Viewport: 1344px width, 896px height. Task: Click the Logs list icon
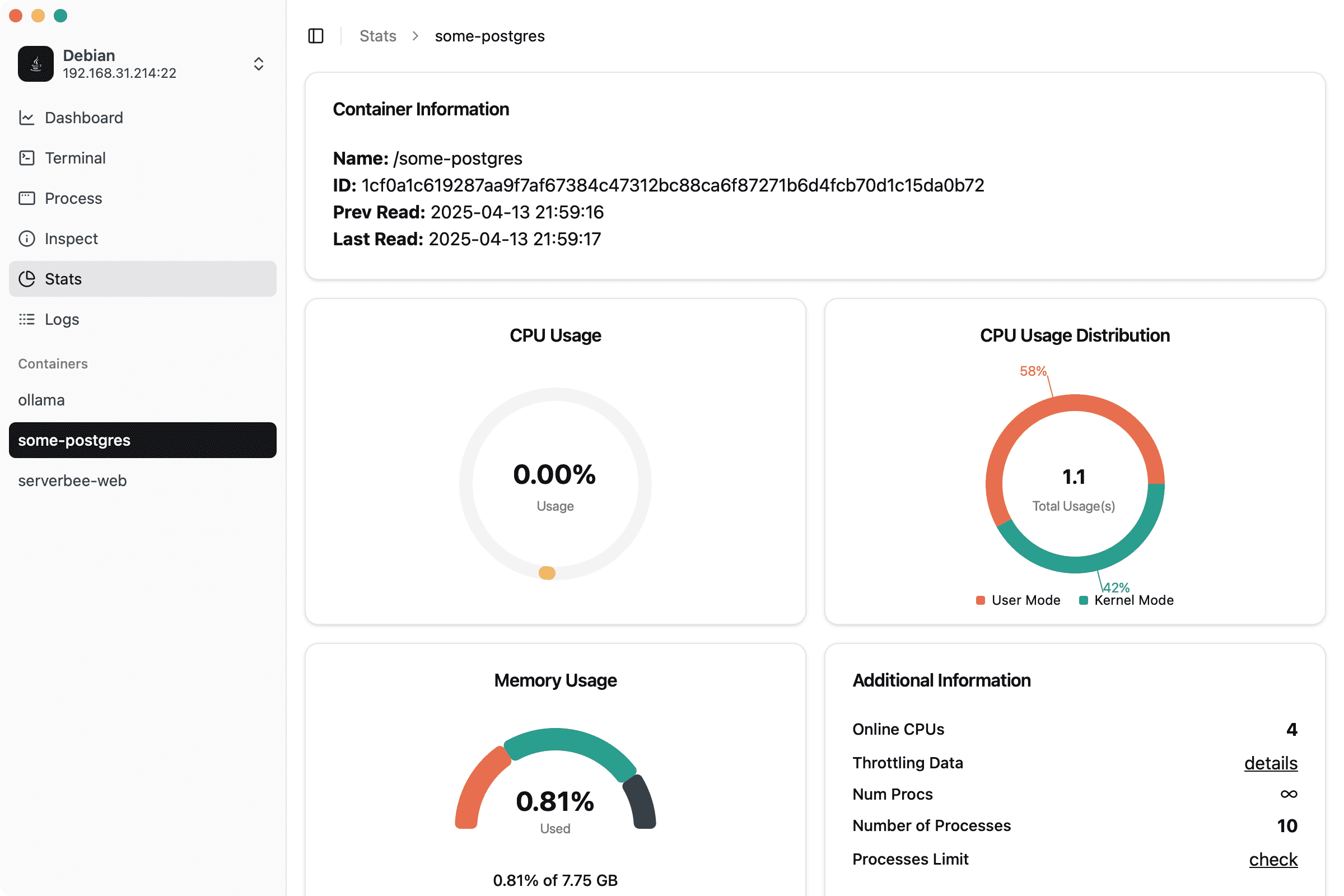(27, 319)
